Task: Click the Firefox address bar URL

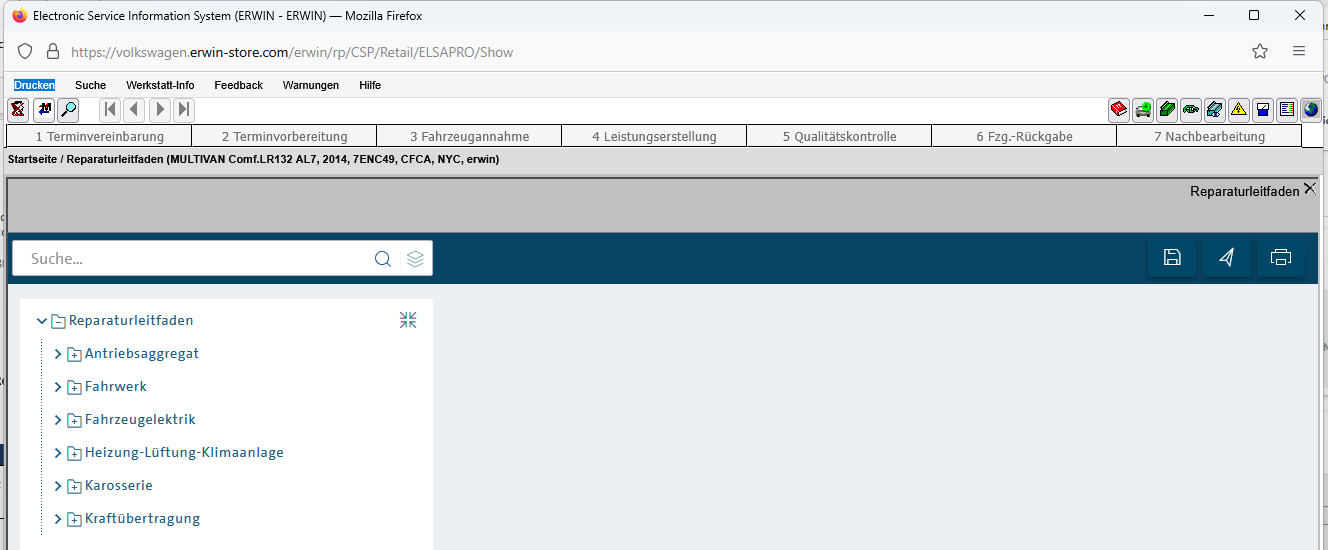Action: [x=292, y=52]
